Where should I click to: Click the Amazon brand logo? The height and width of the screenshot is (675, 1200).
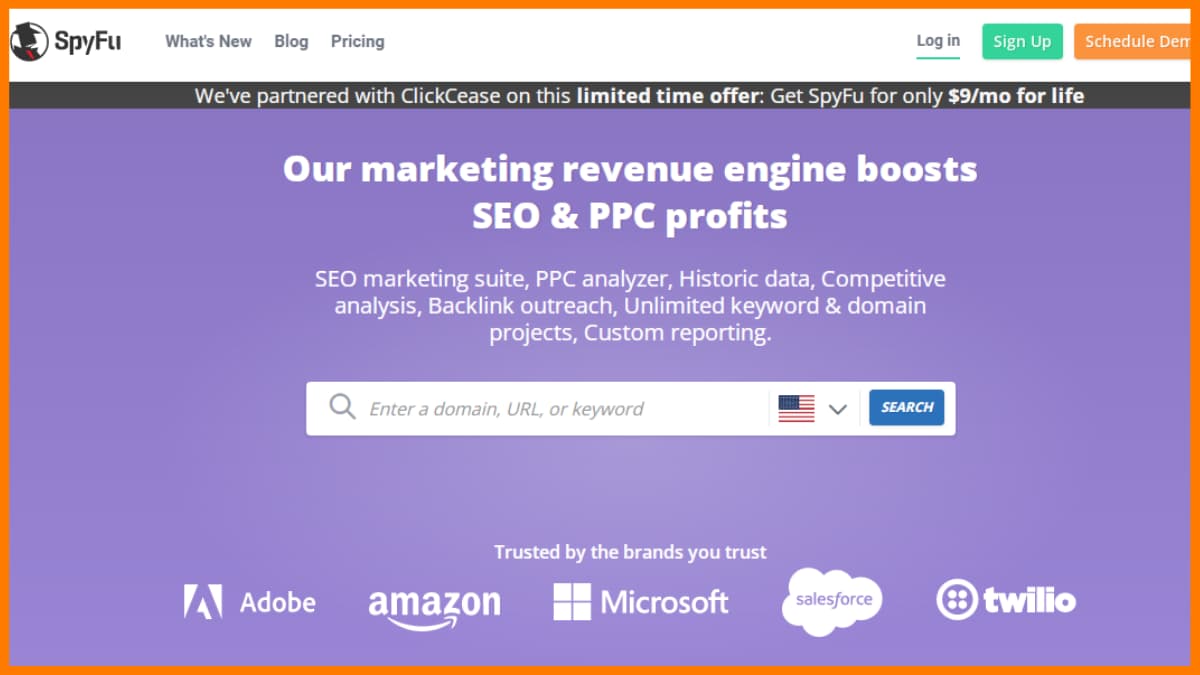[434, 606]
